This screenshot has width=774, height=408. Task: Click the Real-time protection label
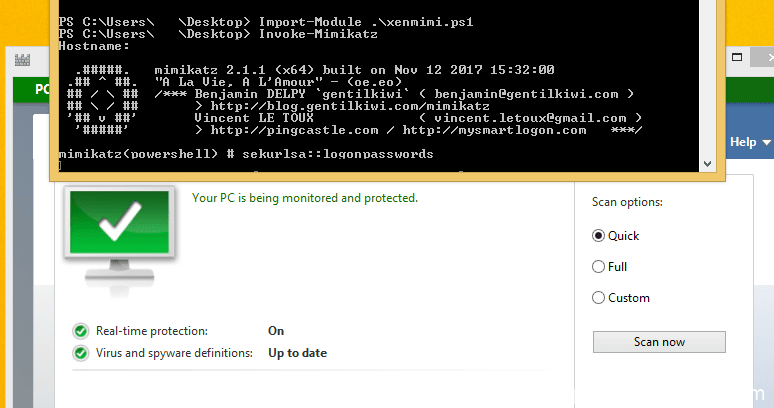[x=152, y=331]
